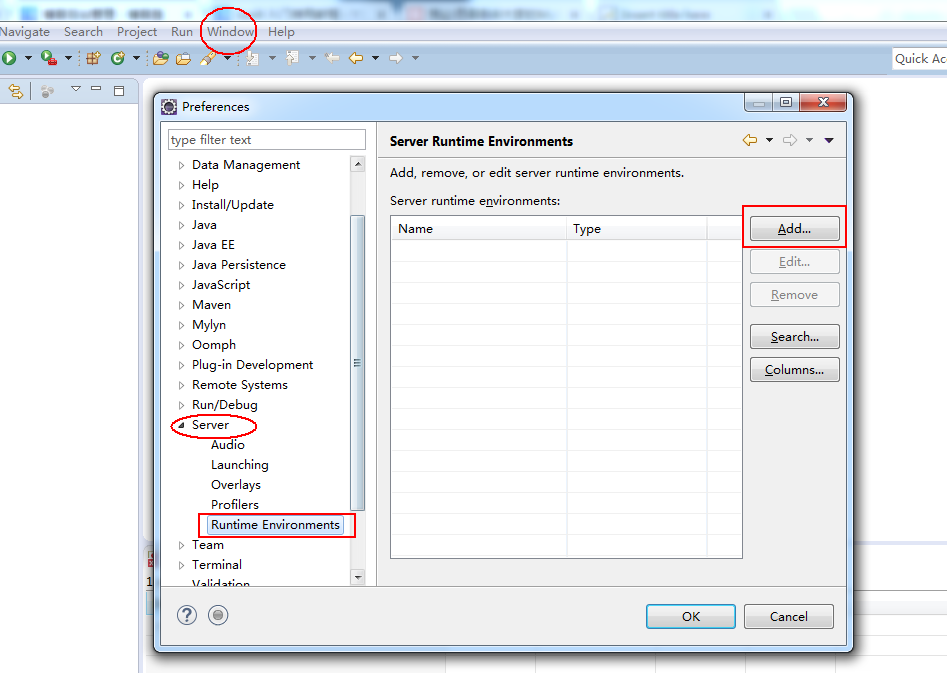Click the New Java Class icon
Image resolution: width=947 pixels, height=673 pixels.
pos(118,58)
